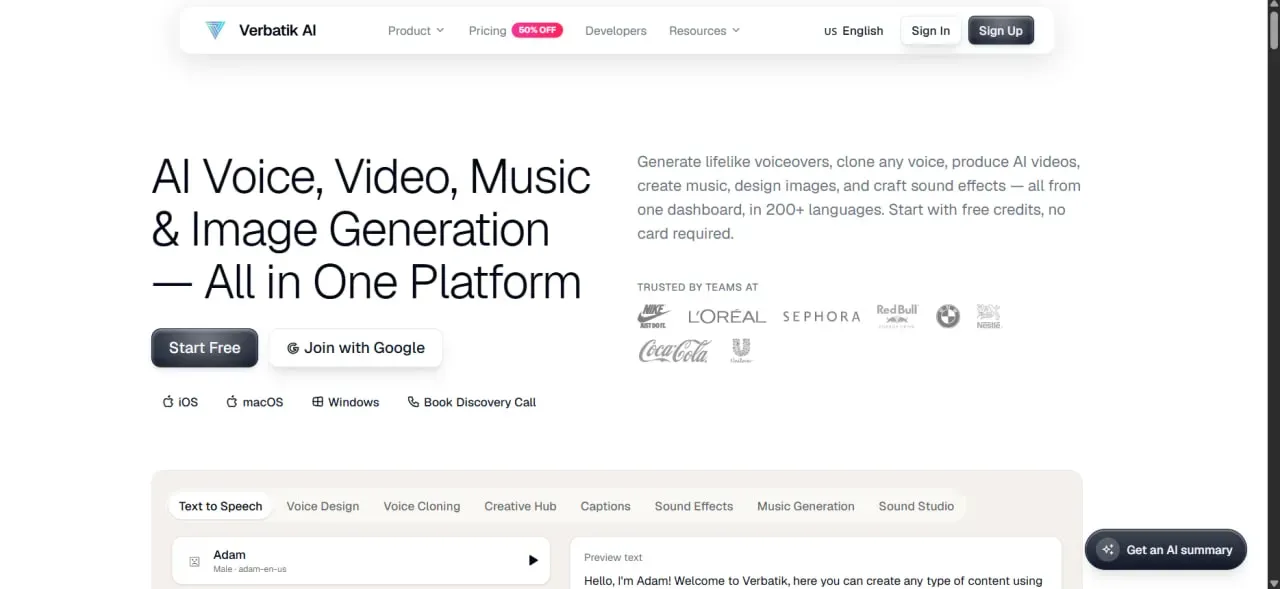Click the main headline about AI Voice, Video, Music

pos(371,230)
